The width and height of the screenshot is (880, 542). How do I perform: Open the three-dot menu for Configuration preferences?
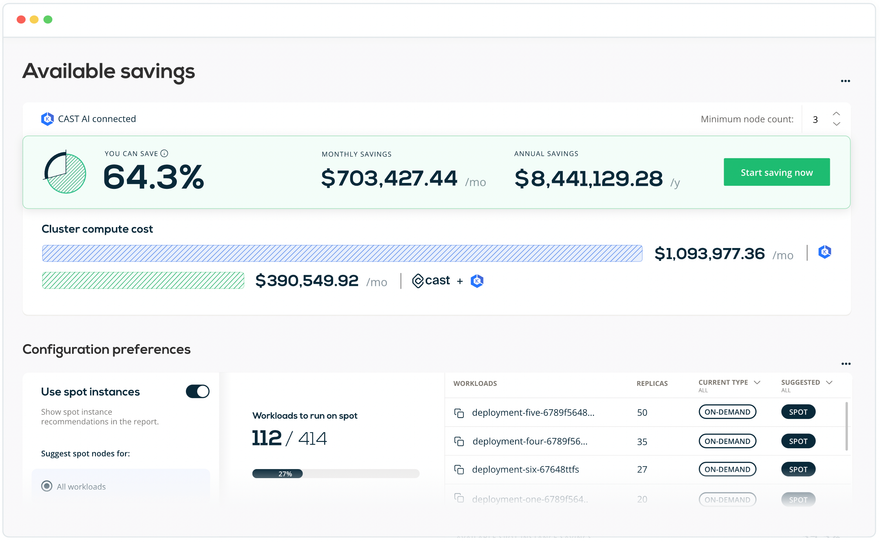pos(846,364)
